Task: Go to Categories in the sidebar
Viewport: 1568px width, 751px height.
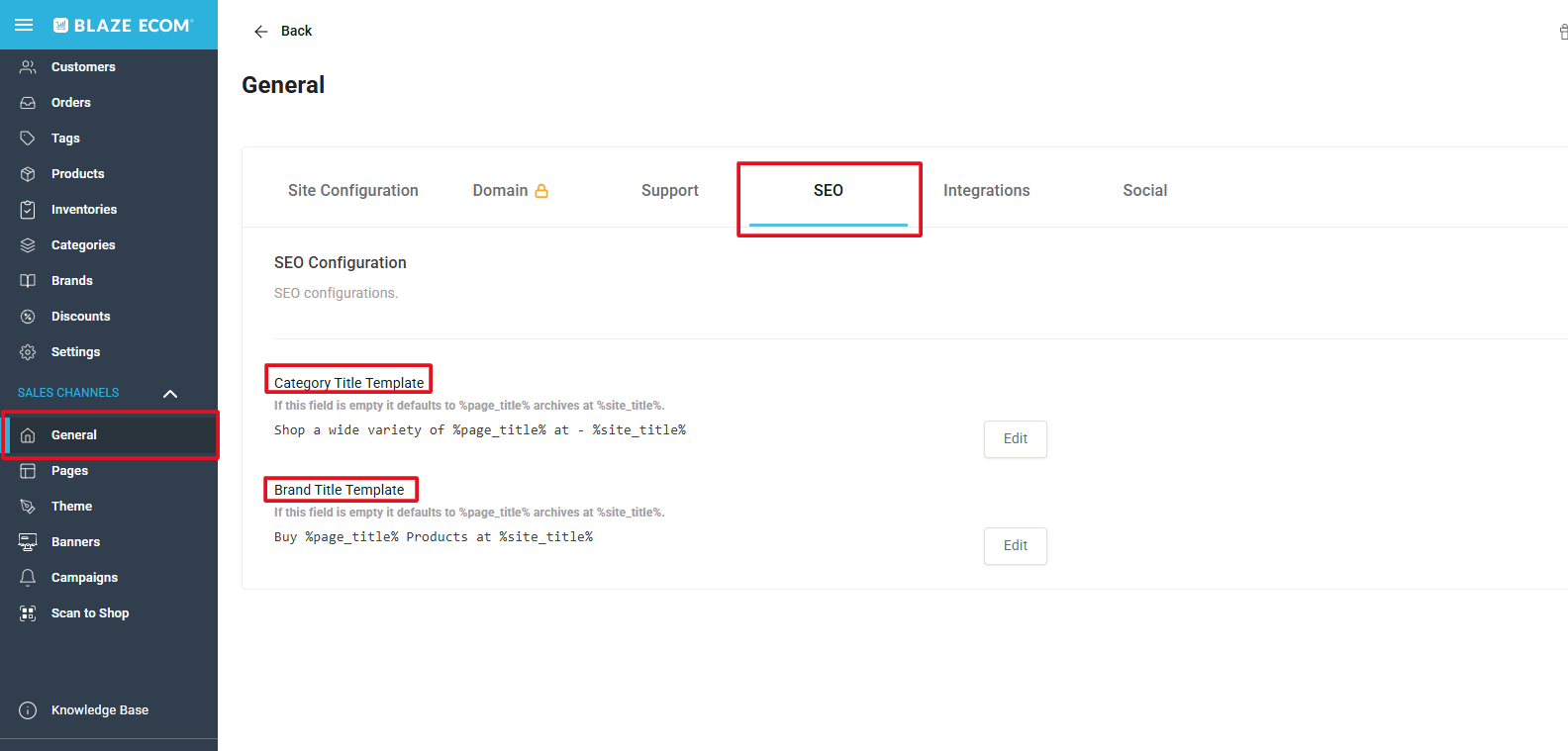Action: point(109,245)
